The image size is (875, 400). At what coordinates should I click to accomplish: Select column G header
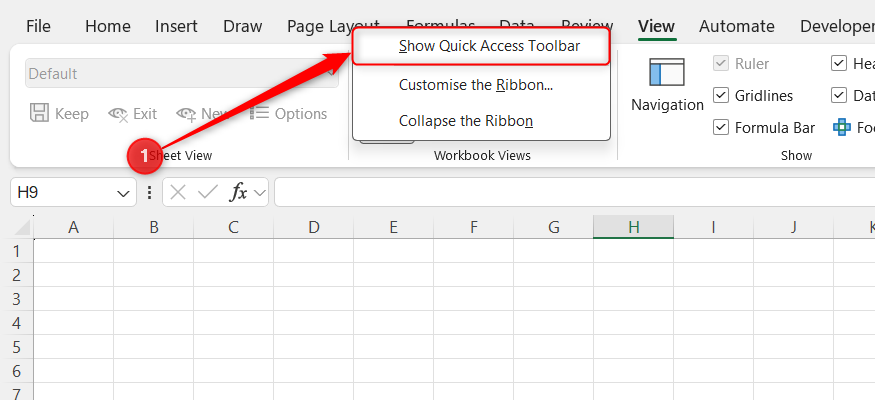click(554, 228)
